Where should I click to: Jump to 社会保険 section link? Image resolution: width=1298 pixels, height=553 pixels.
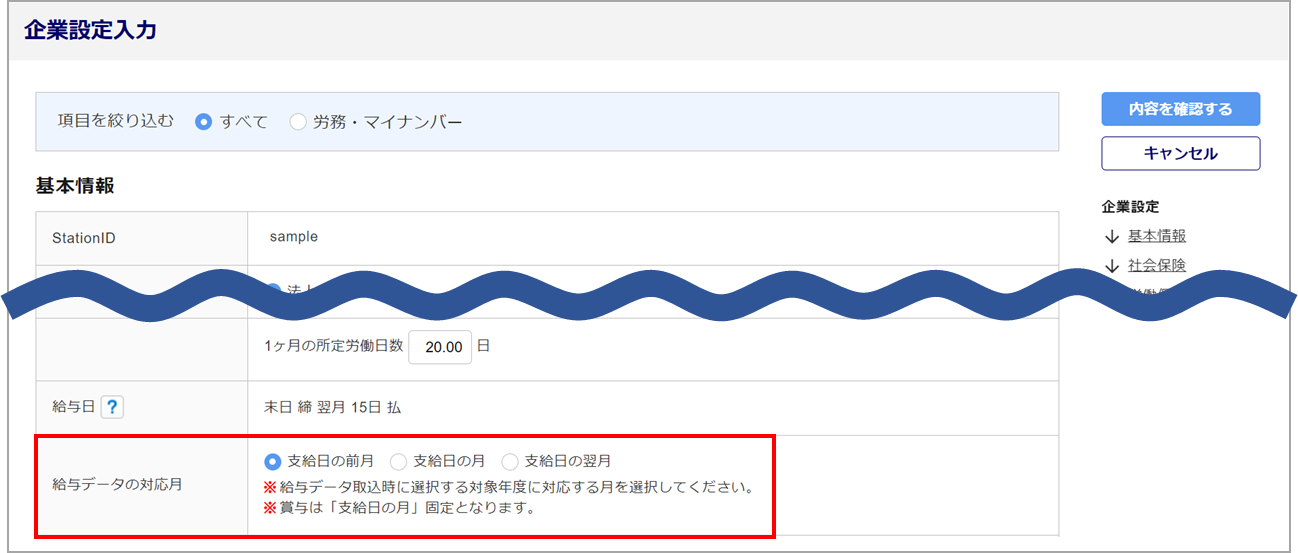1157,265
